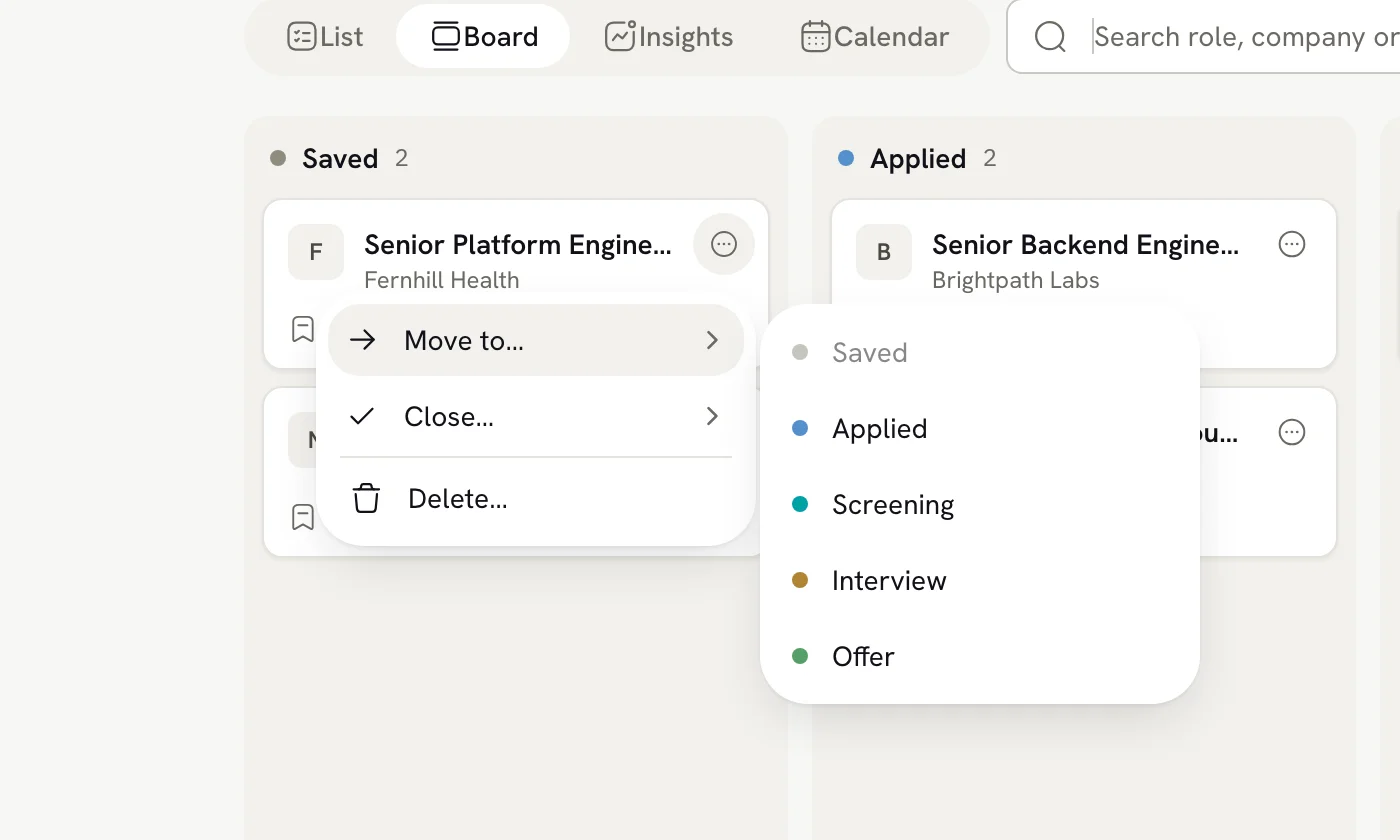Expand the Move to... submenu entry
This screenshot has width=1400, height=840.
coord(536,340)
